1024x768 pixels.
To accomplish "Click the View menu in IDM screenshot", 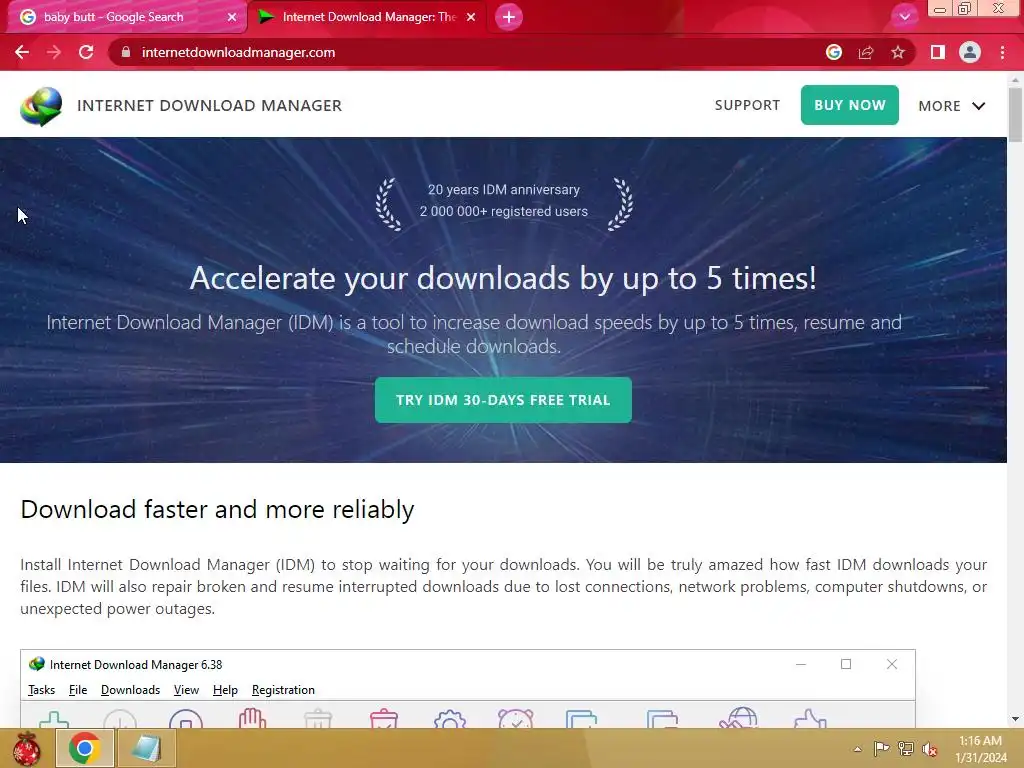I will click(186, 690).
